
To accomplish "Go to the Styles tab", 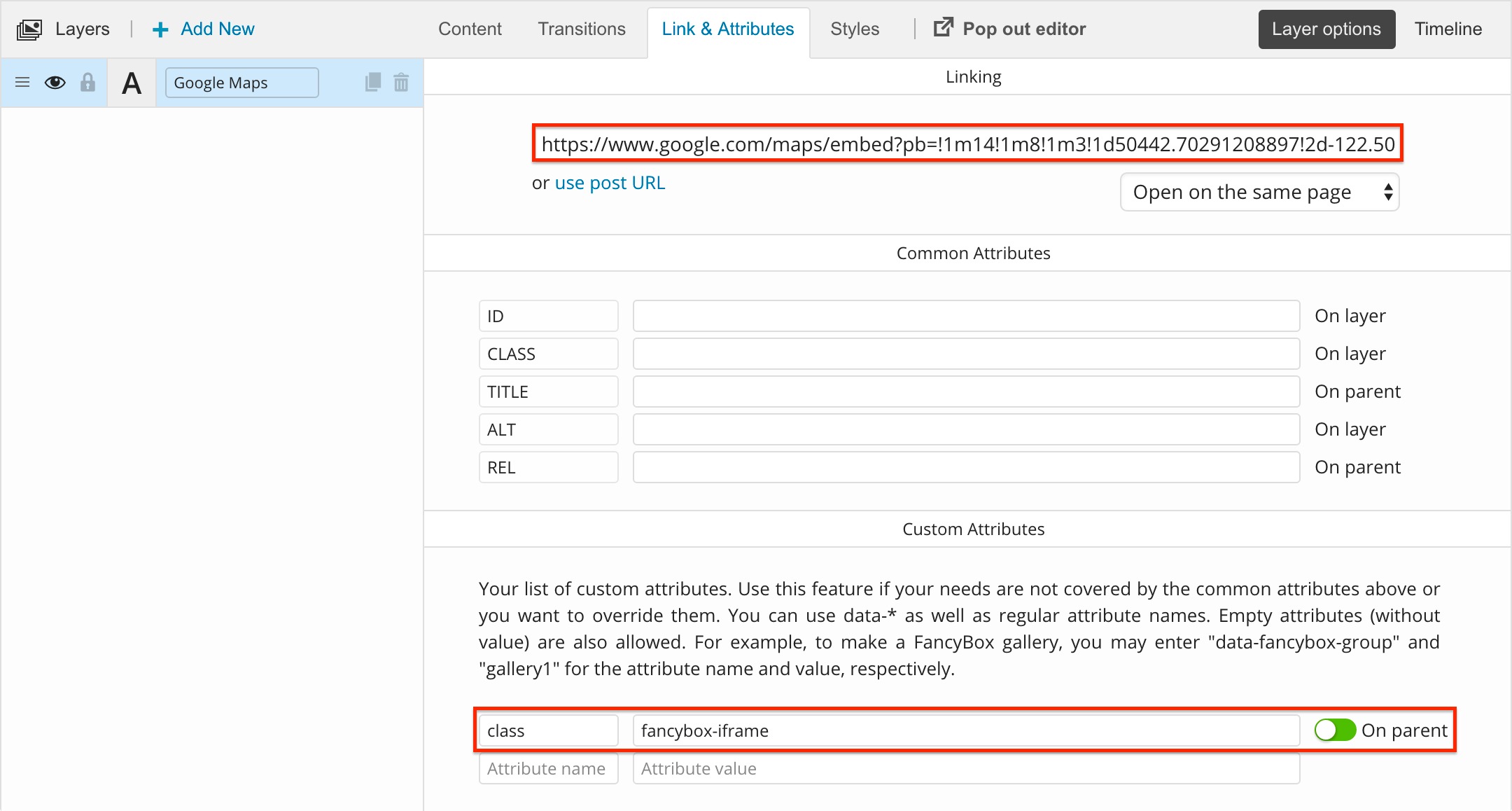I will [x=855, y=29].
